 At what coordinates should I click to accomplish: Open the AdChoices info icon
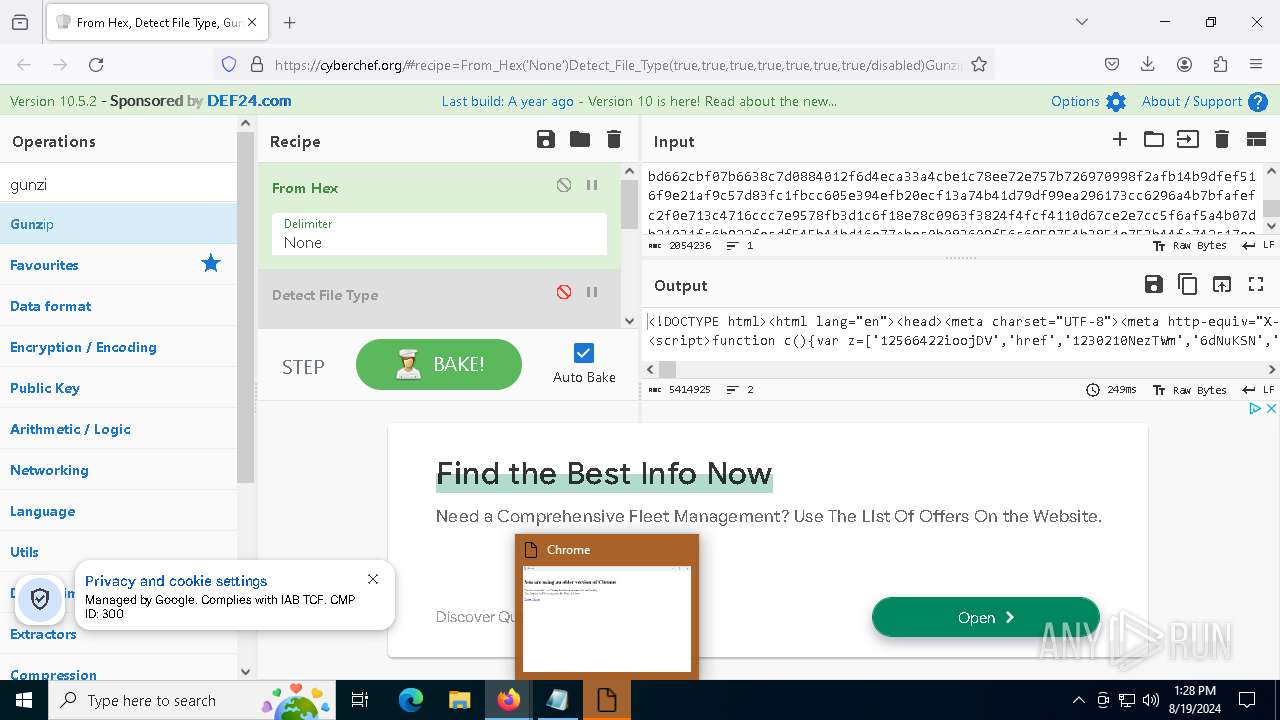1256,408
